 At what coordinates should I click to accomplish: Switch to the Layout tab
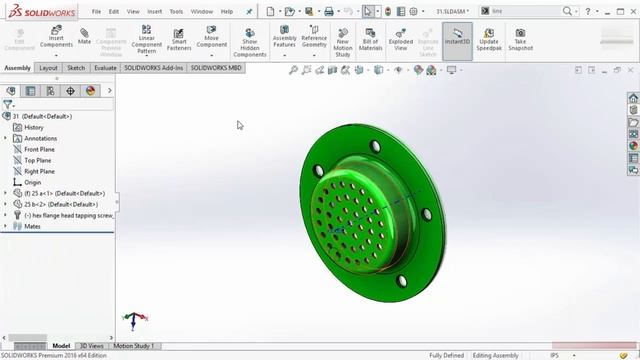(x=49, y=68)
